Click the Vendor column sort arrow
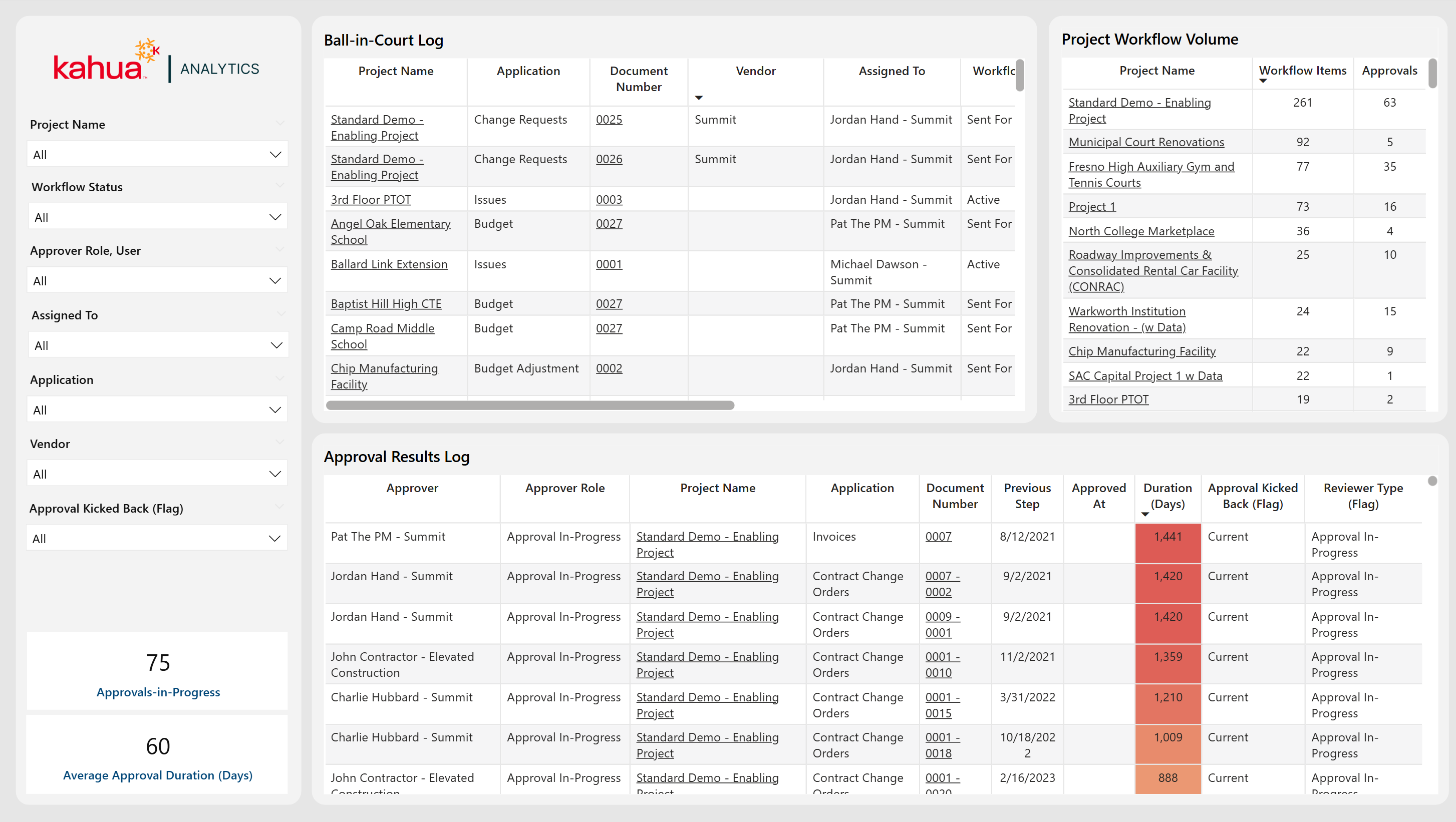This screenshot has width=1456, height=822. [699, 98]
